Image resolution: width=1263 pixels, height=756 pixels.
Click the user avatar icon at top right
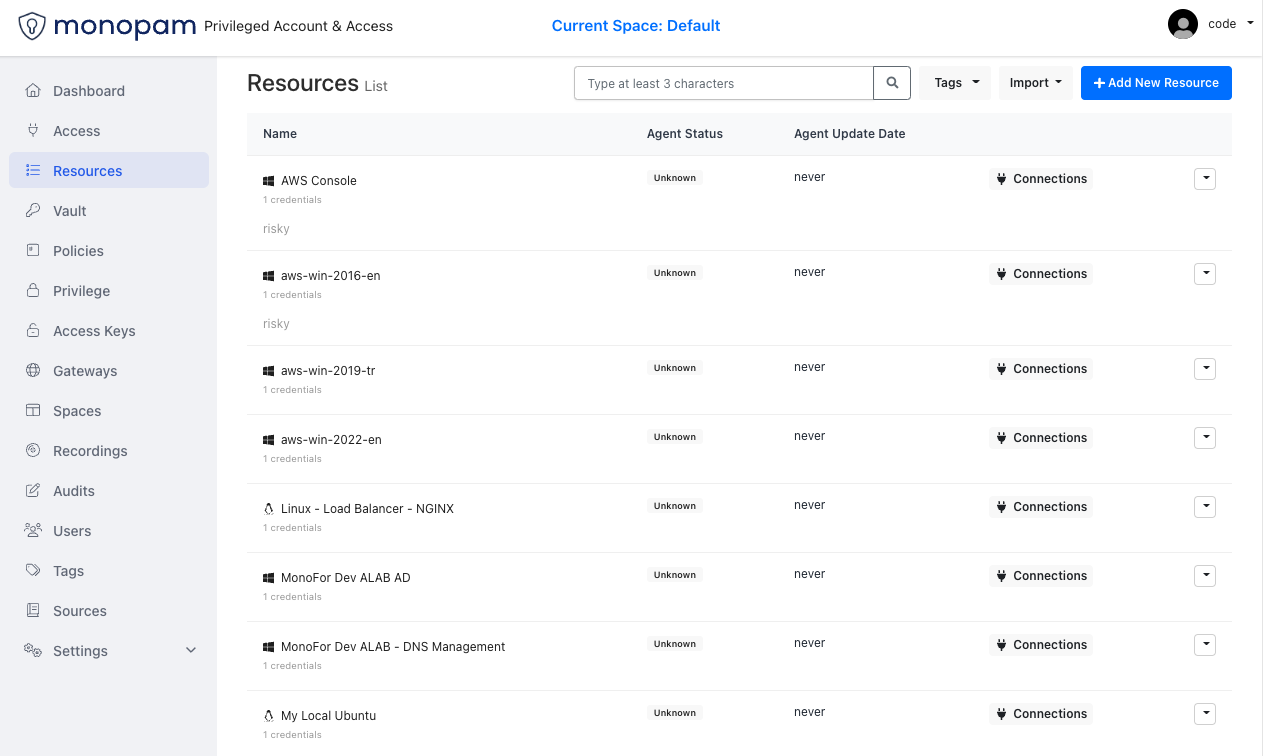point(1183,24)
